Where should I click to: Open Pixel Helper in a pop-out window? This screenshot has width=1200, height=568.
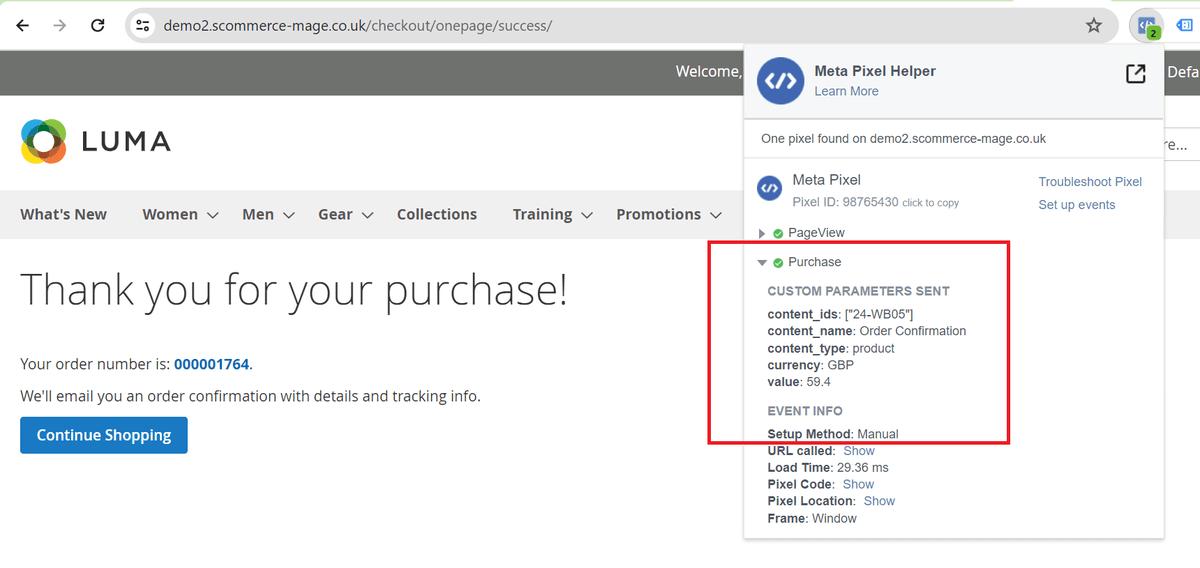coord(1135,74)
